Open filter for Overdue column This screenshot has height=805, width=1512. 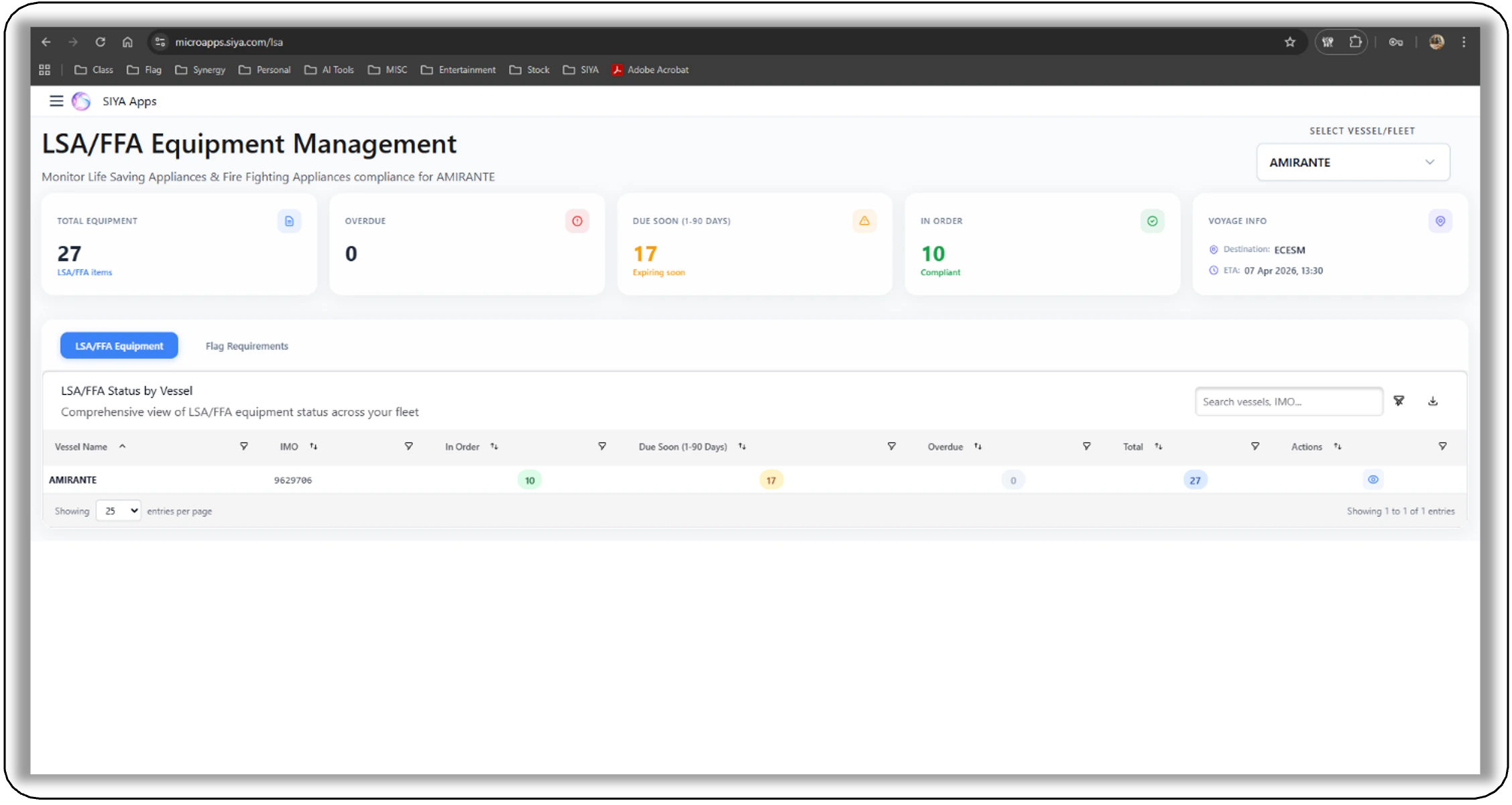(x=1087, y=447)
